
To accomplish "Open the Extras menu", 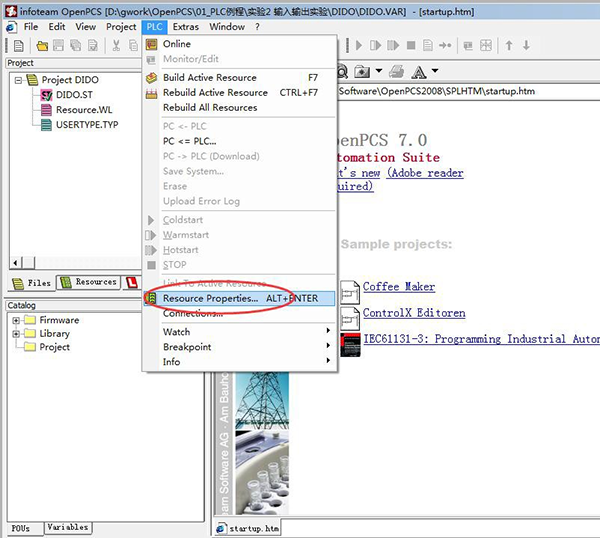I will point(185,27).
